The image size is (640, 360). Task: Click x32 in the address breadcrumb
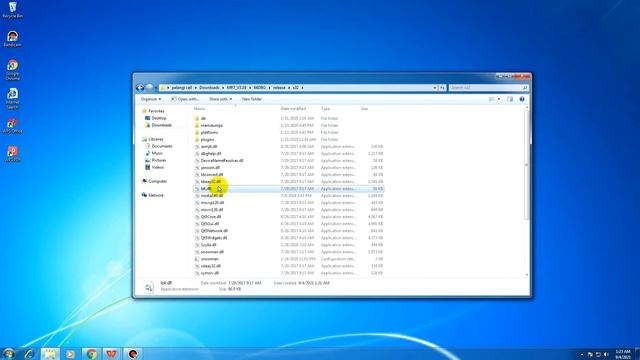(296, 88)
